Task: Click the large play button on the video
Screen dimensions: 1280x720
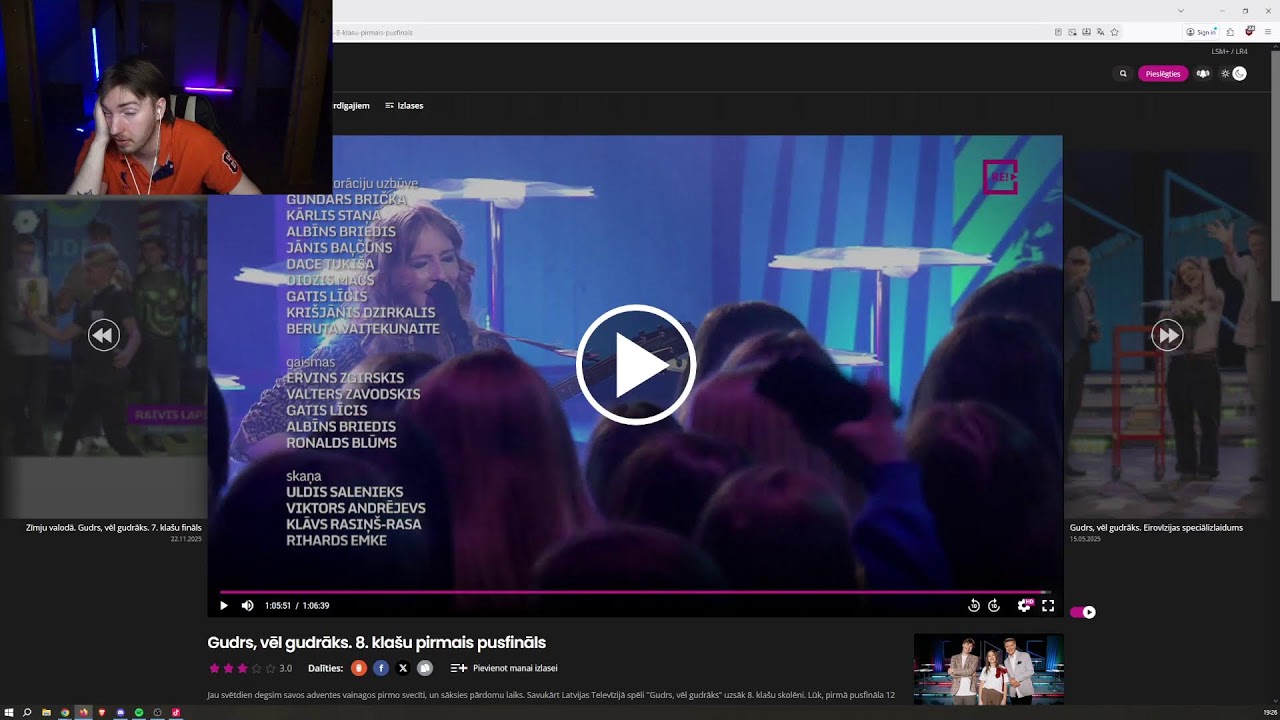Action: (x=635, y=365)
